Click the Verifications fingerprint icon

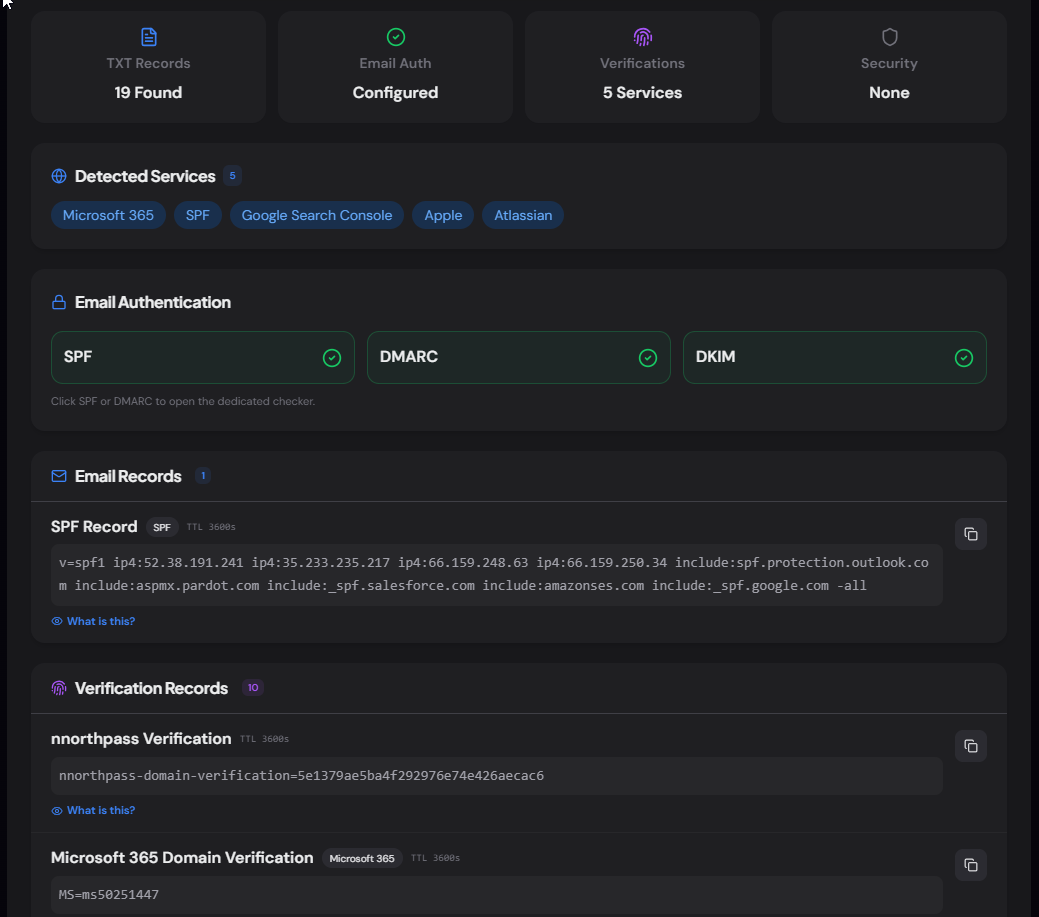coord(643,37)
